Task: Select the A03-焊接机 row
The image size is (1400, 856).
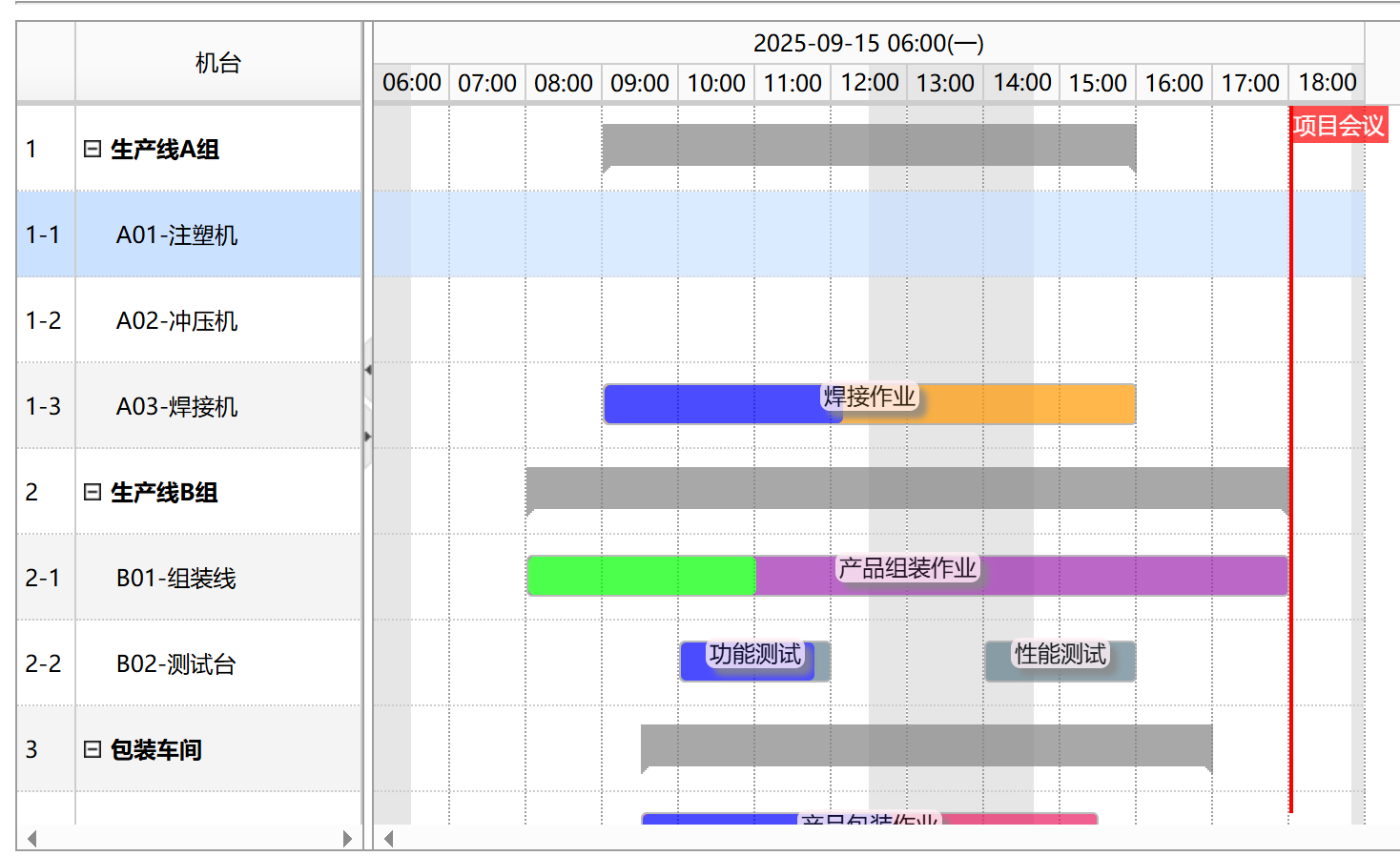Action: tap(189, 406)
